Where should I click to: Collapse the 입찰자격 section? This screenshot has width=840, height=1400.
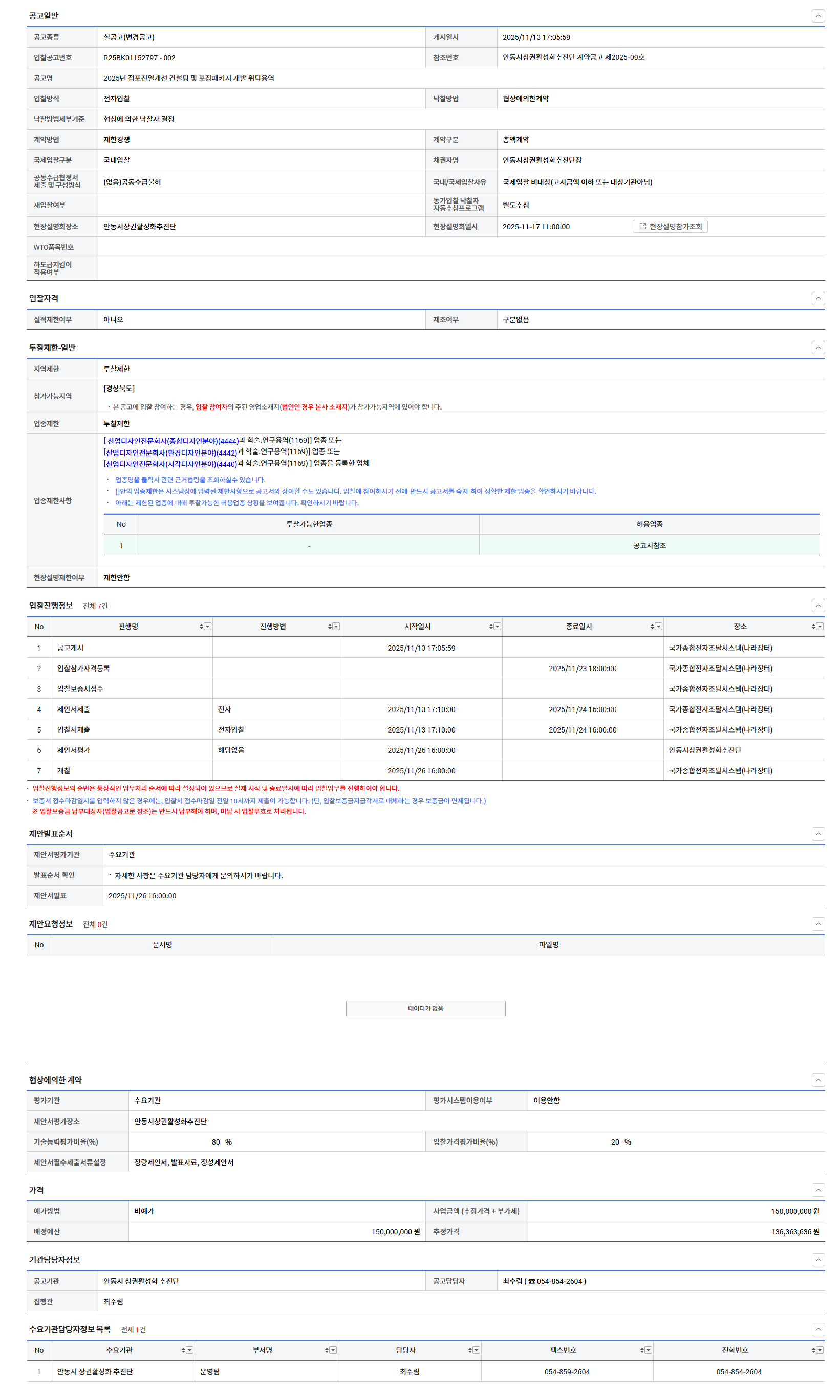coord(818,298)
